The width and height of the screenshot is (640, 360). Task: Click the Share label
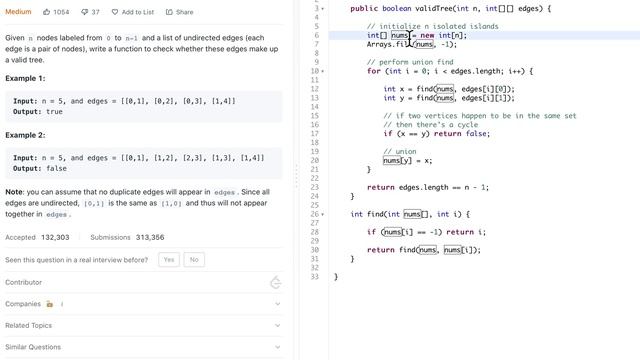(184, 12)
